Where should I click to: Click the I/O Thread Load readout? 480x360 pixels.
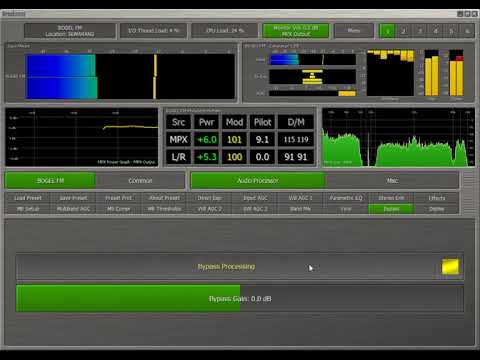[153, 31]
